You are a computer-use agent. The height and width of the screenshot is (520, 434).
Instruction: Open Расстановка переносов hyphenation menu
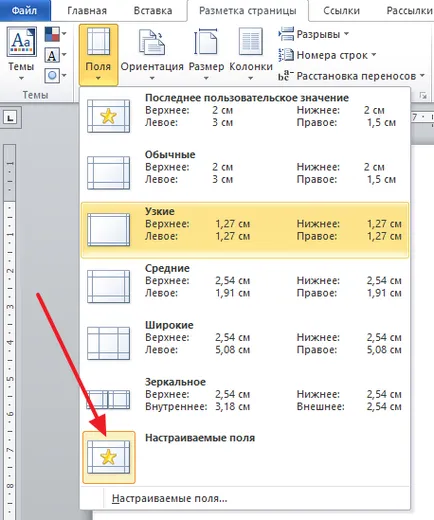click(x=352, y=76)
